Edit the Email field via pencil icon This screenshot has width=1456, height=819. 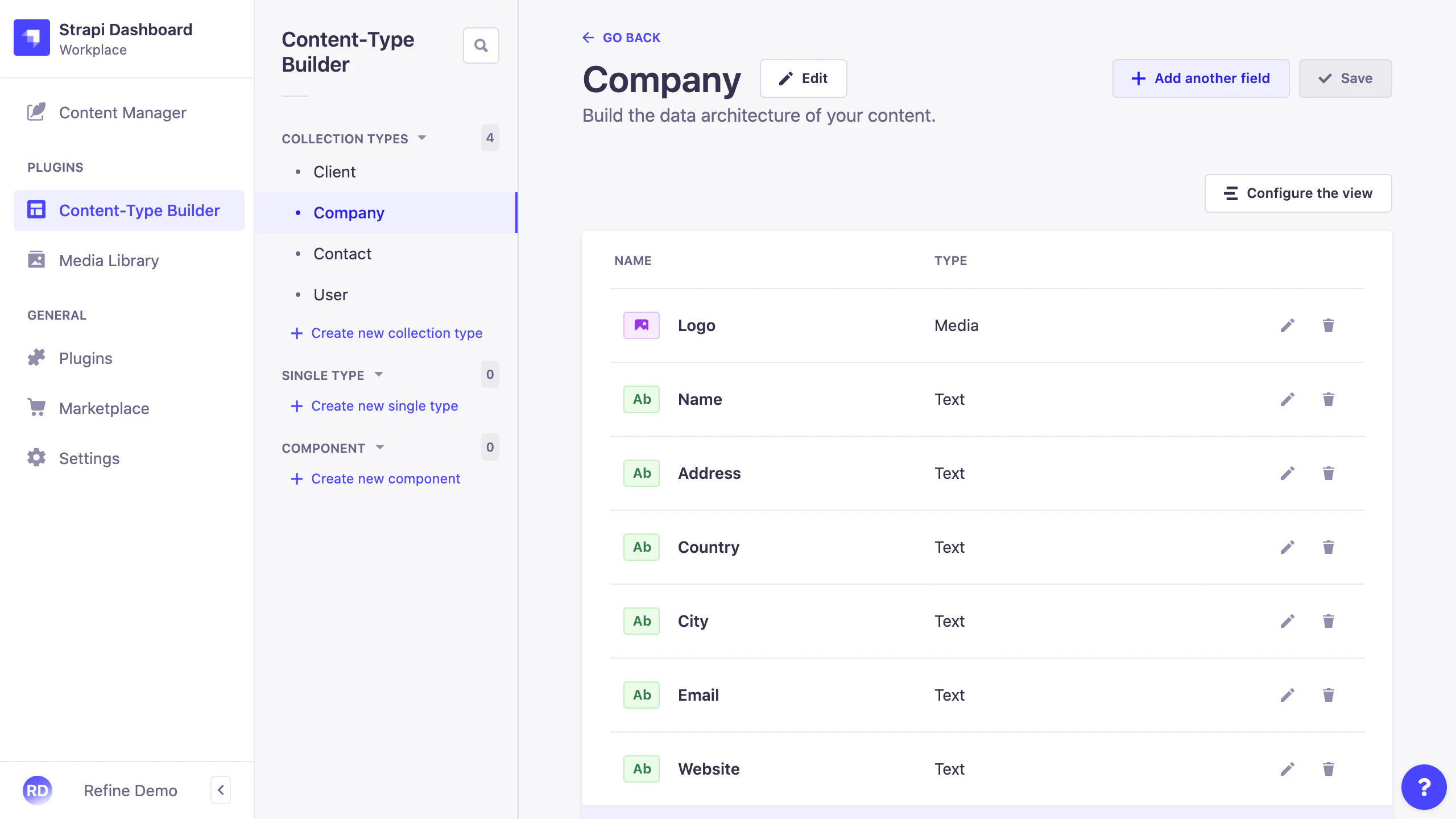1288,695
